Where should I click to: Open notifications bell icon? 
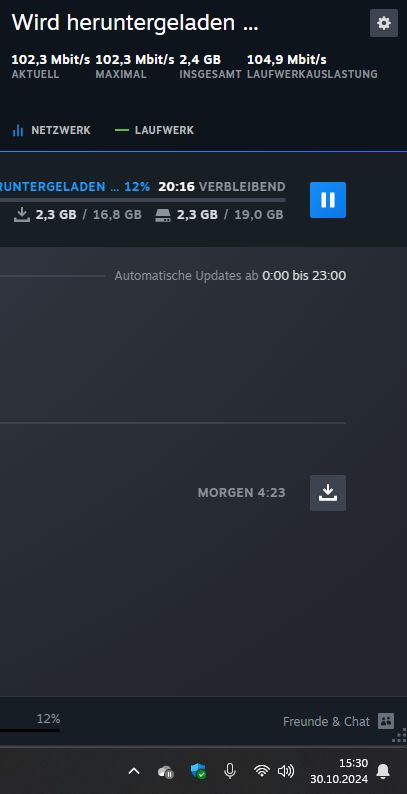coord(383,771)
